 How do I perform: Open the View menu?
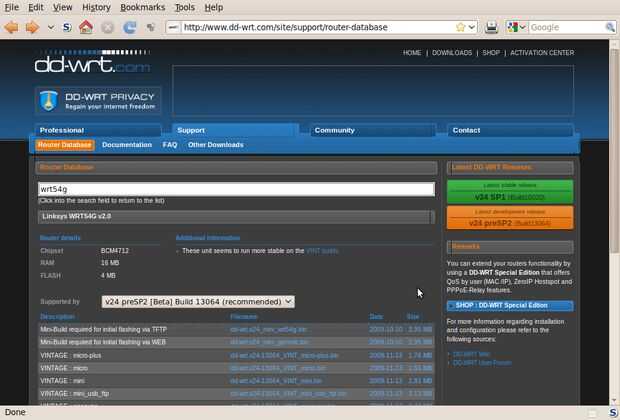point(62,7)
